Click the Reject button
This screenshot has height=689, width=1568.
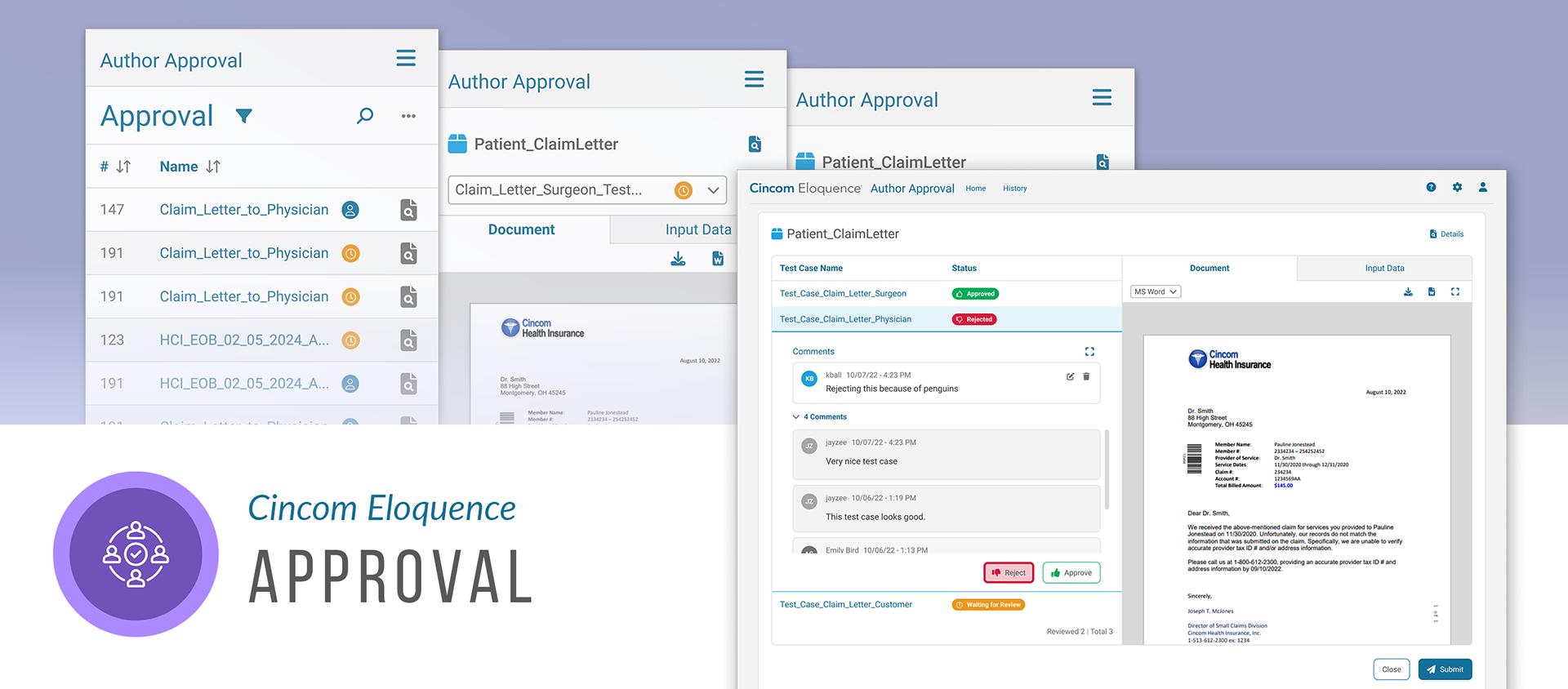(x=1009, y=573)
